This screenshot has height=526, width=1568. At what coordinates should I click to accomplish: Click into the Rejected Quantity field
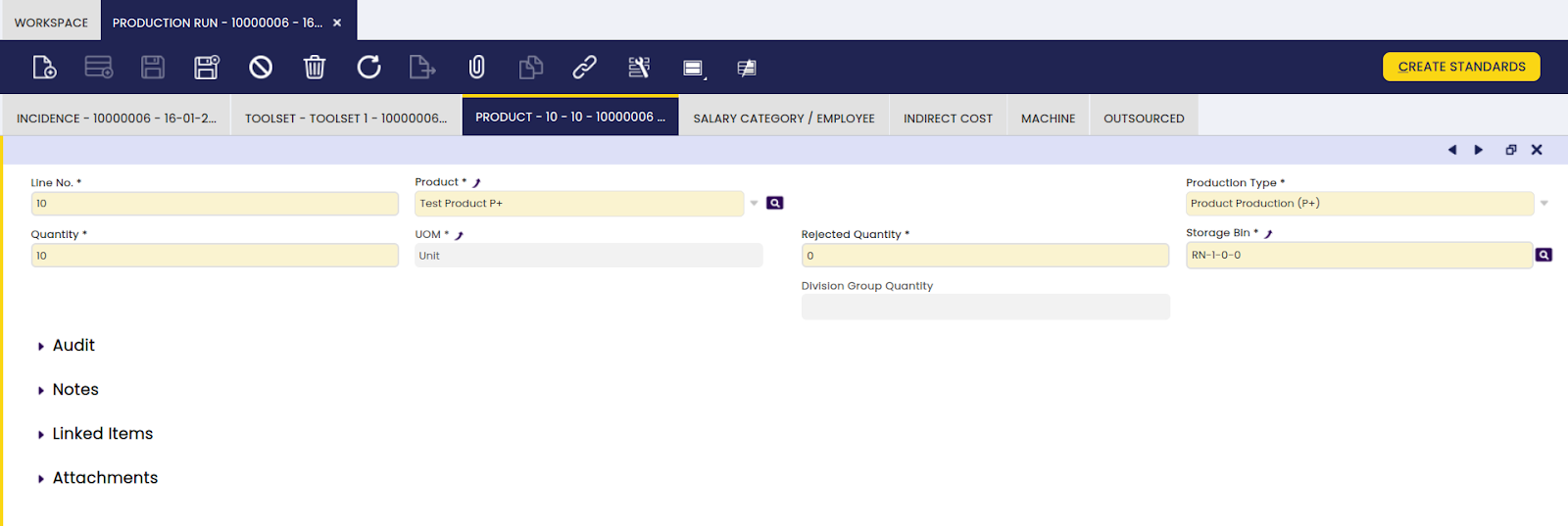coord(985,256)
